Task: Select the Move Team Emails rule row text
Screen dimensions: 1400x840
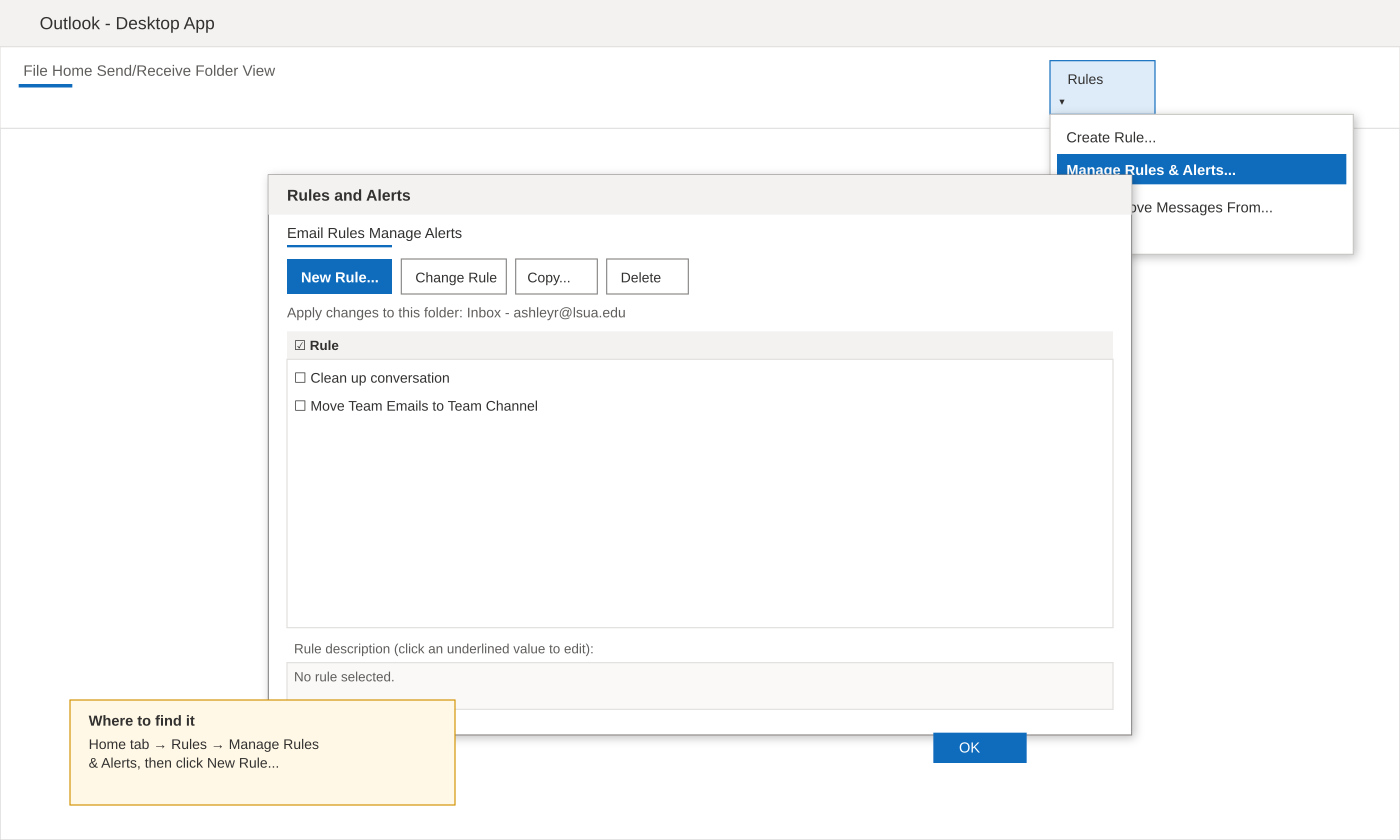Action: (x=424, y=406)
